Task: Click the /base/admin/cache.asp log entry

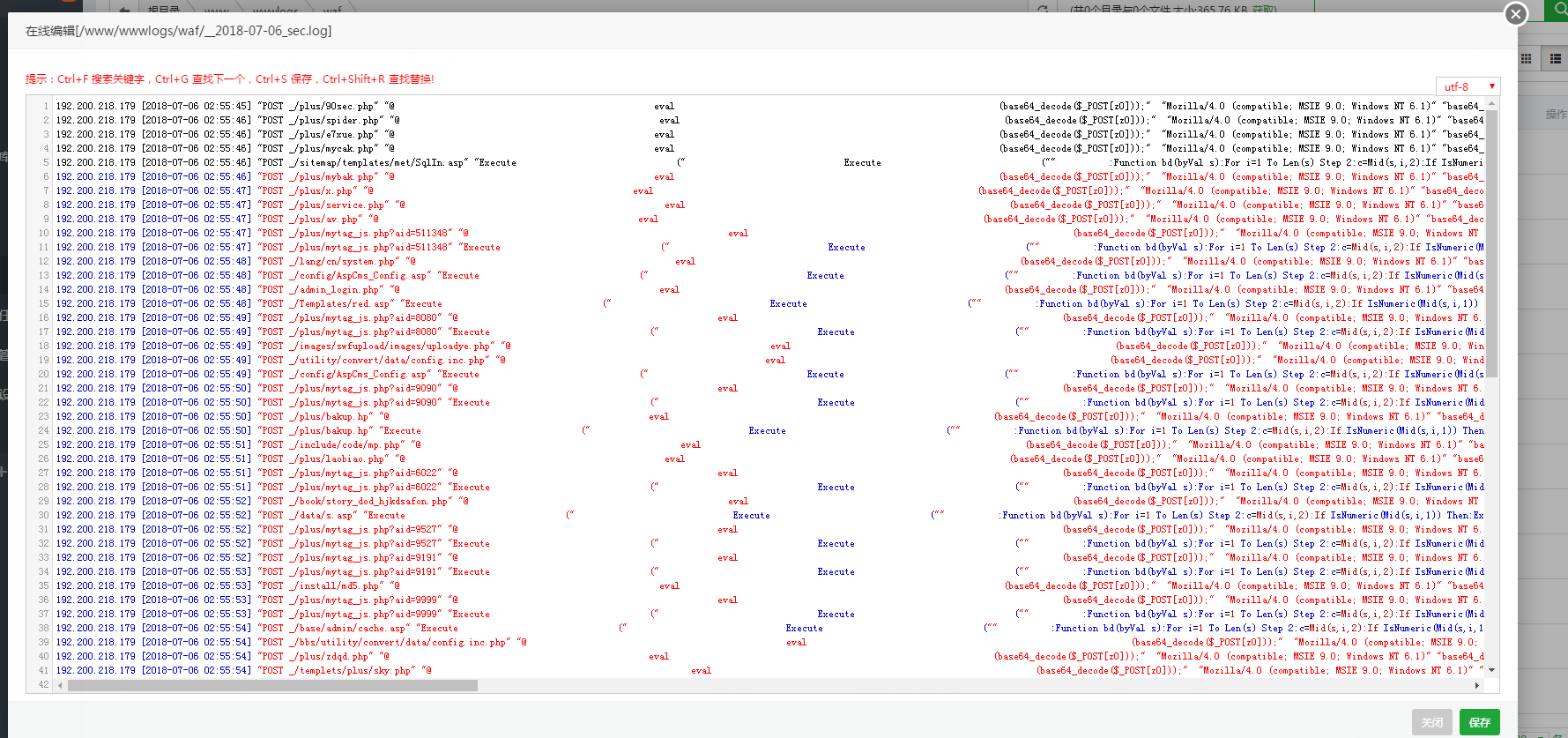Action: tap(770, 628)
